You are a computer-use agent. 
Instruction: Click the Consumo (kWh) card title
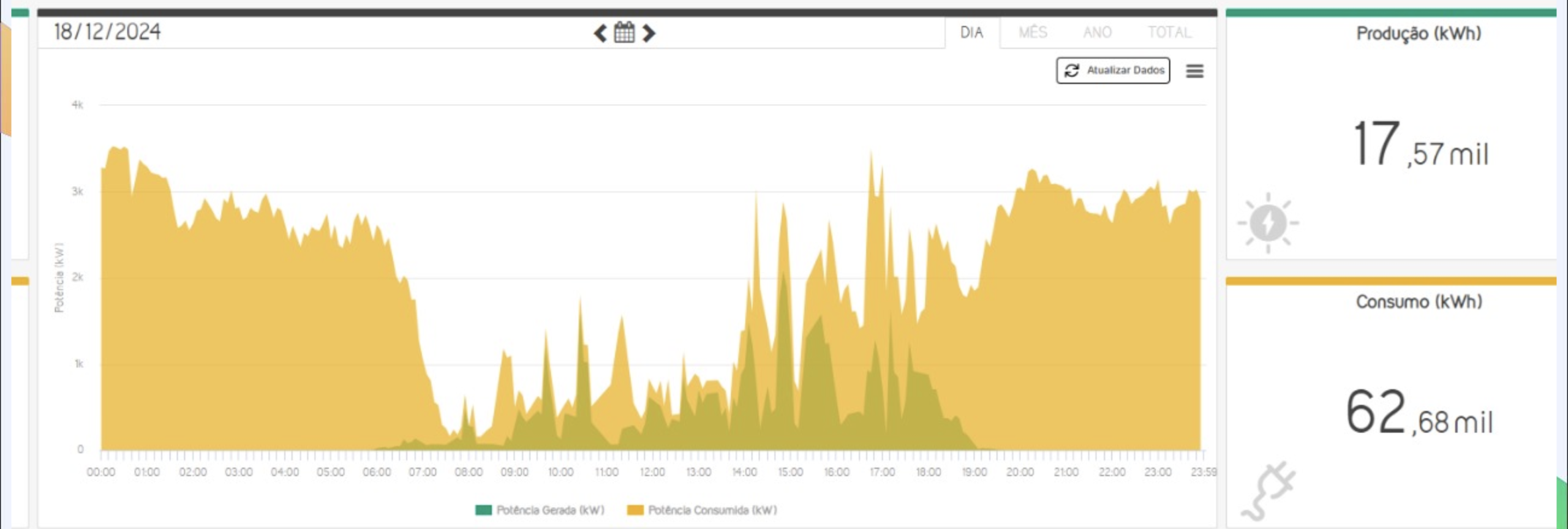pos(1419,302)
